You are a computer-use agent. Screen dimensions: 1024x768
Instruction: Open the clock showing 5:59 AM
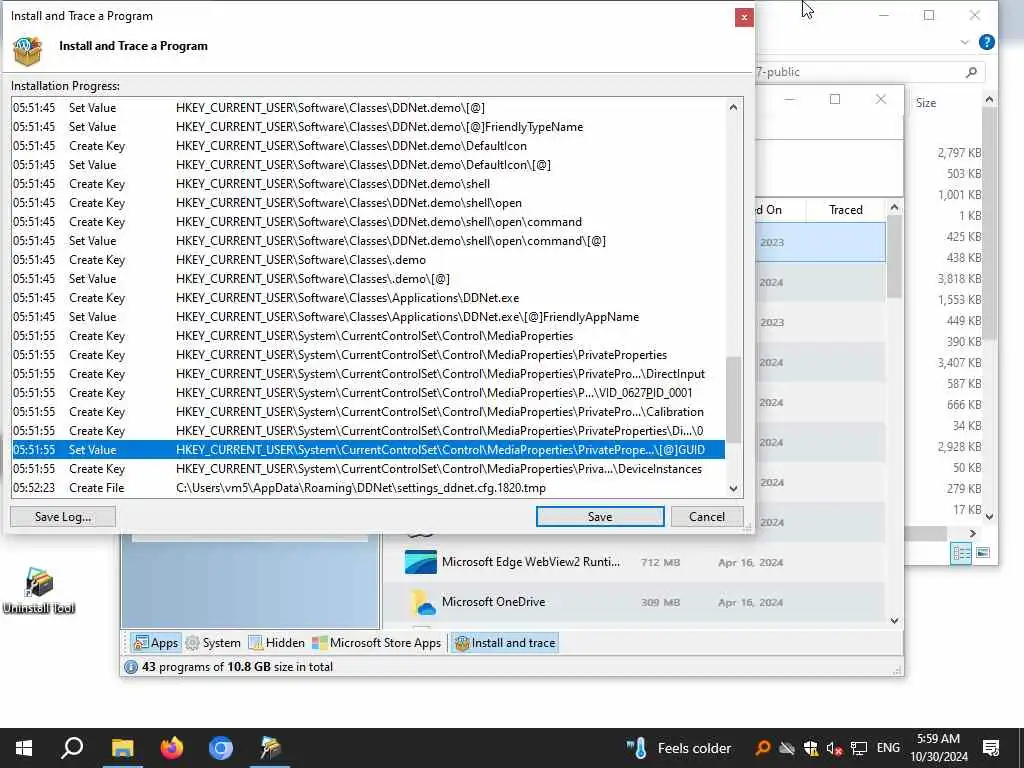pyautogui.click(x=938, y=748)
